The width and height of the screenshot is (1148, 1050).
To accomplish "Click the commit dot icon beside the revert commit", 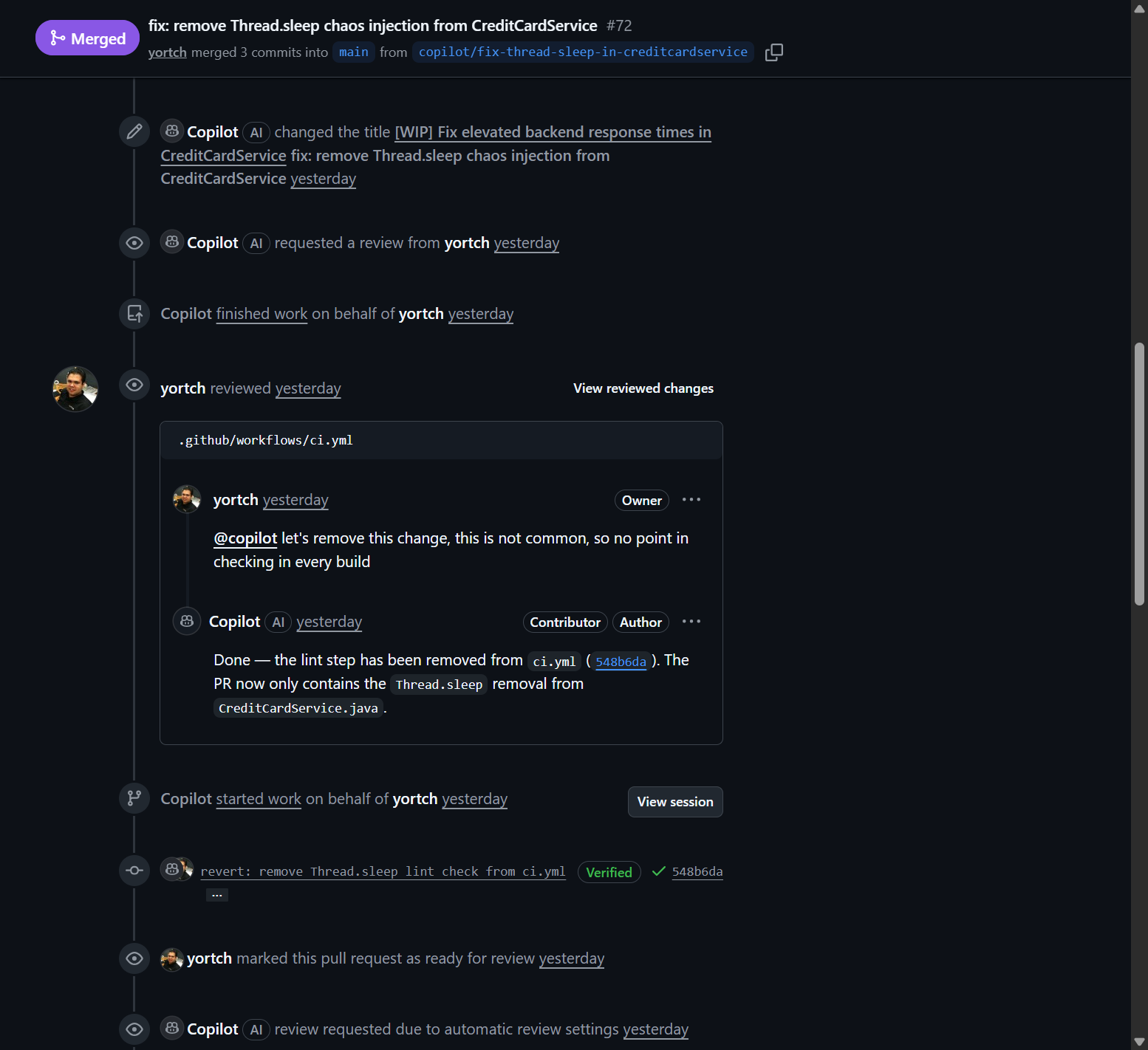I will [x=134, y=871].
